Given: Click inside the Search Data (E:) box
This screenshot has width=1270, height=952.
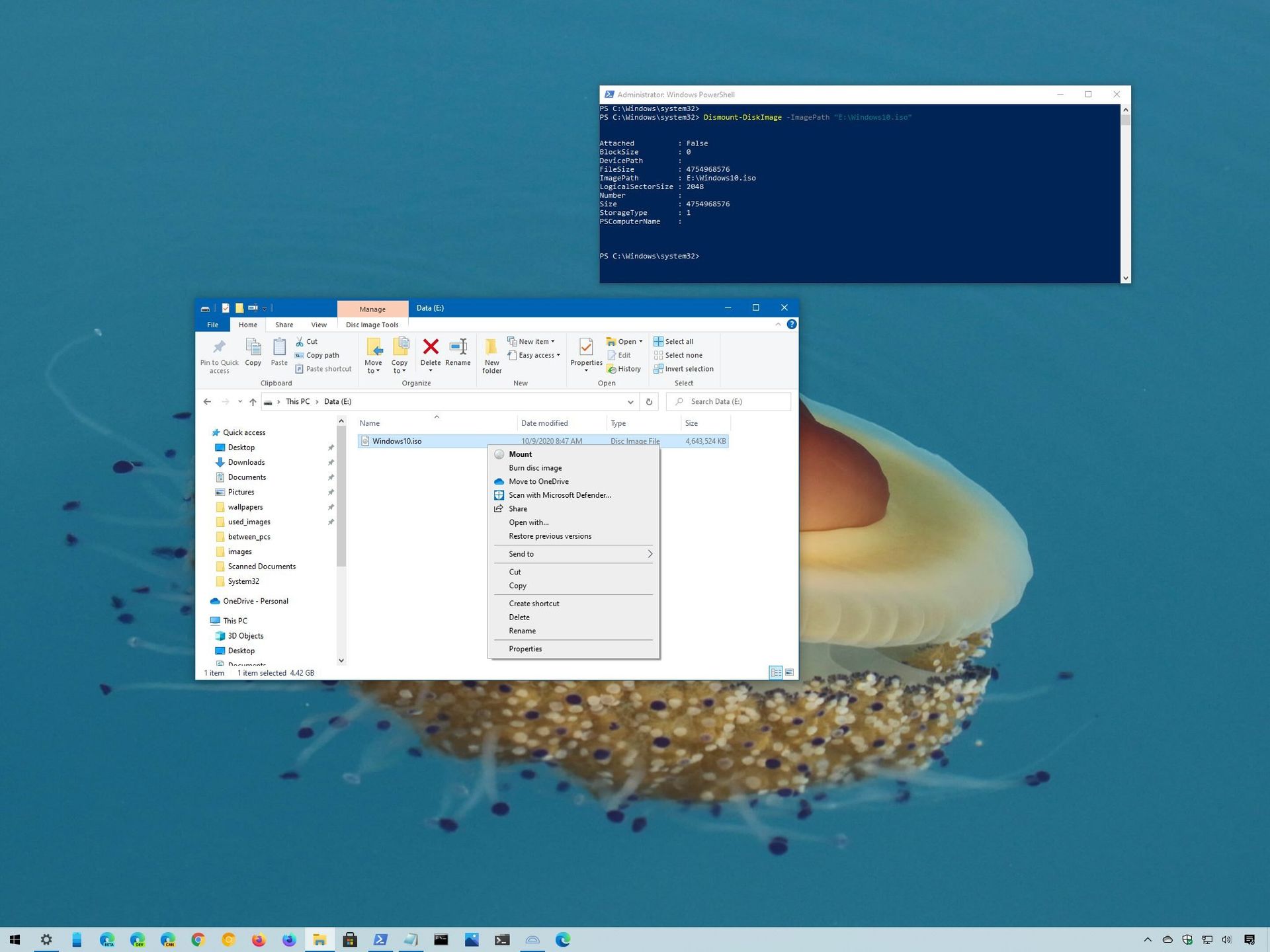Looking at the screenshot, I should coord(721,401).
